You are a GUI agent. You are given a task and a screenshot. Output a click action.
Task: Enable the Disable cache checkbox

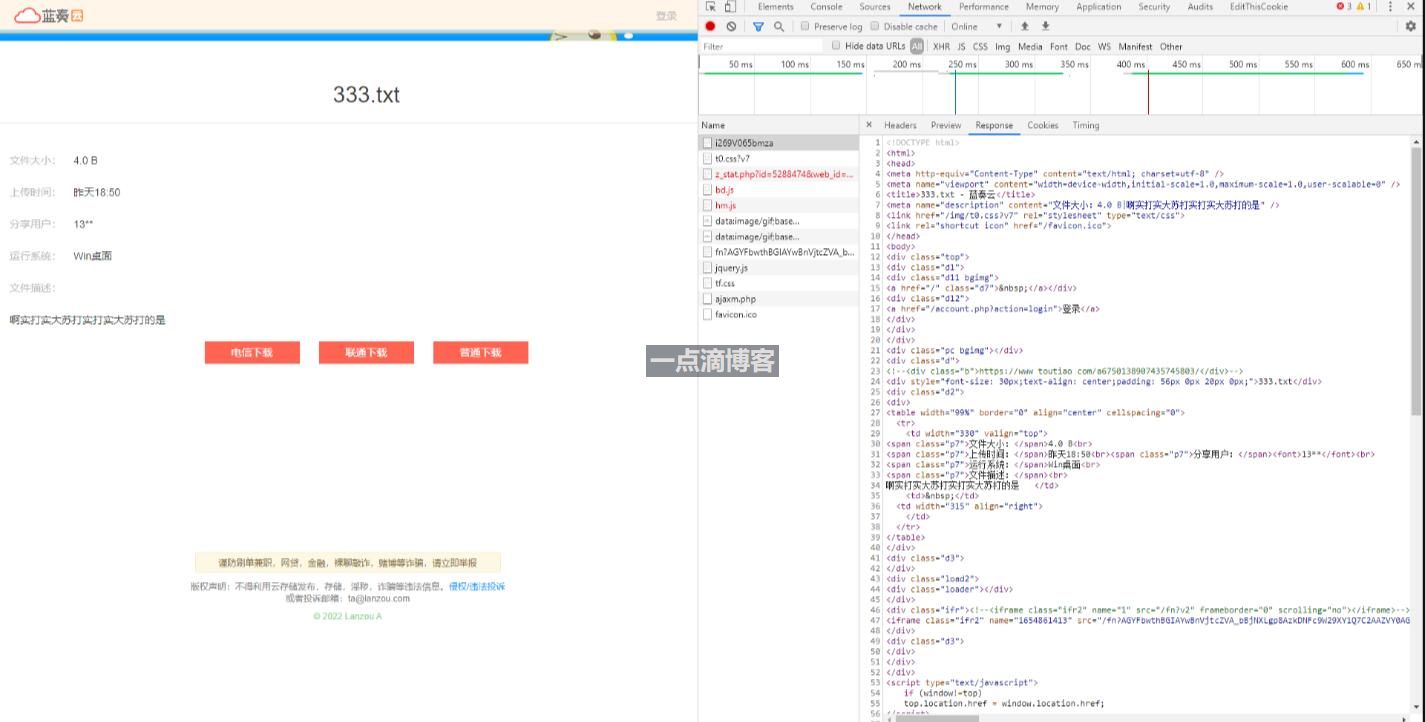(x=875, y=26)
